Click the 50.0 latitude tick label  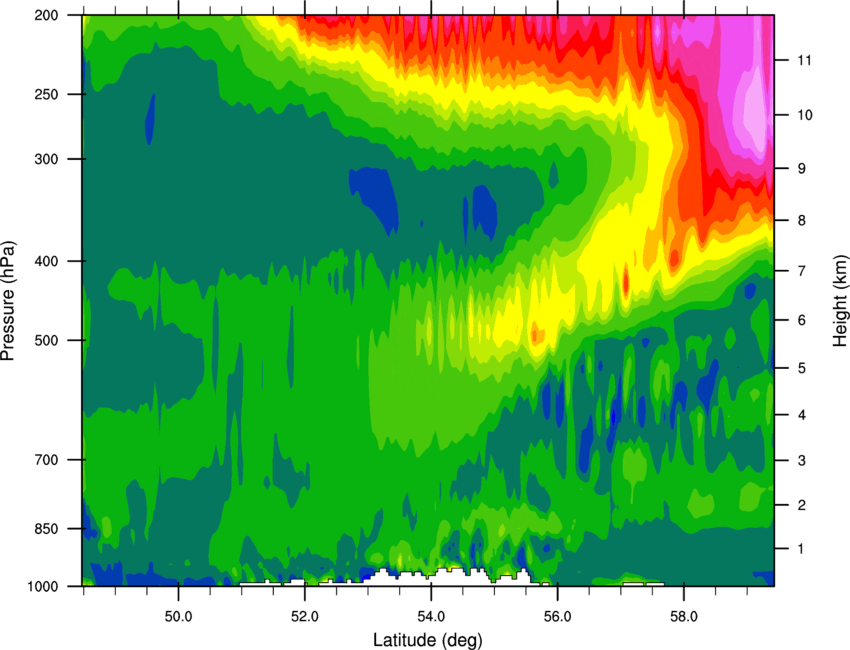coord(178,616)
